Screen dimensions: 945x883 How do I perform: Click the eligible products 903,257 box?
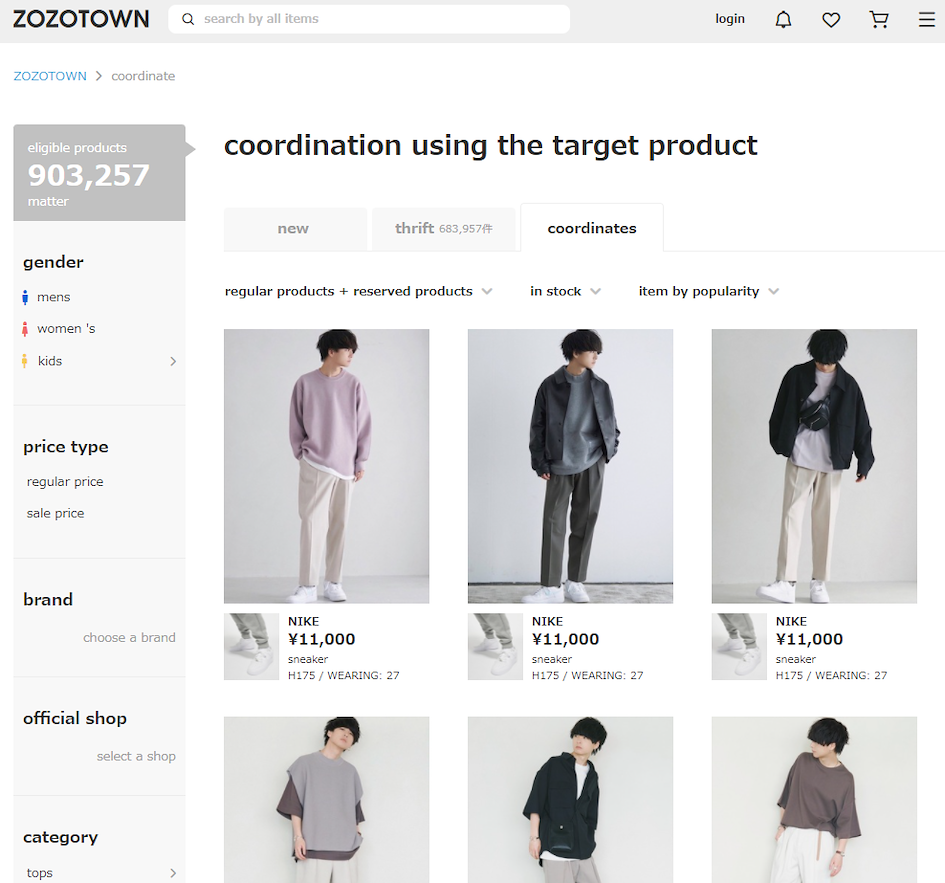99,173
